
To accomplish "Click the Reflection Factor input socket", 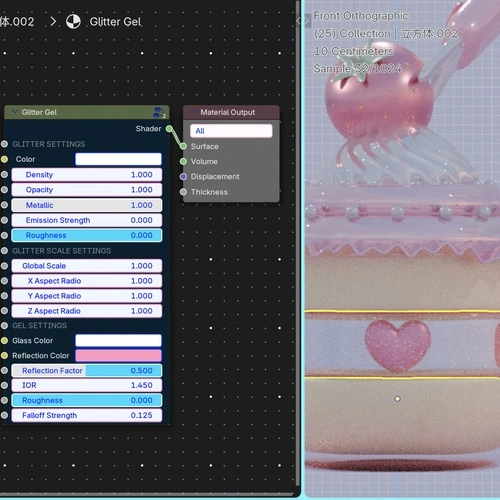I will click(x=4, y=370).
